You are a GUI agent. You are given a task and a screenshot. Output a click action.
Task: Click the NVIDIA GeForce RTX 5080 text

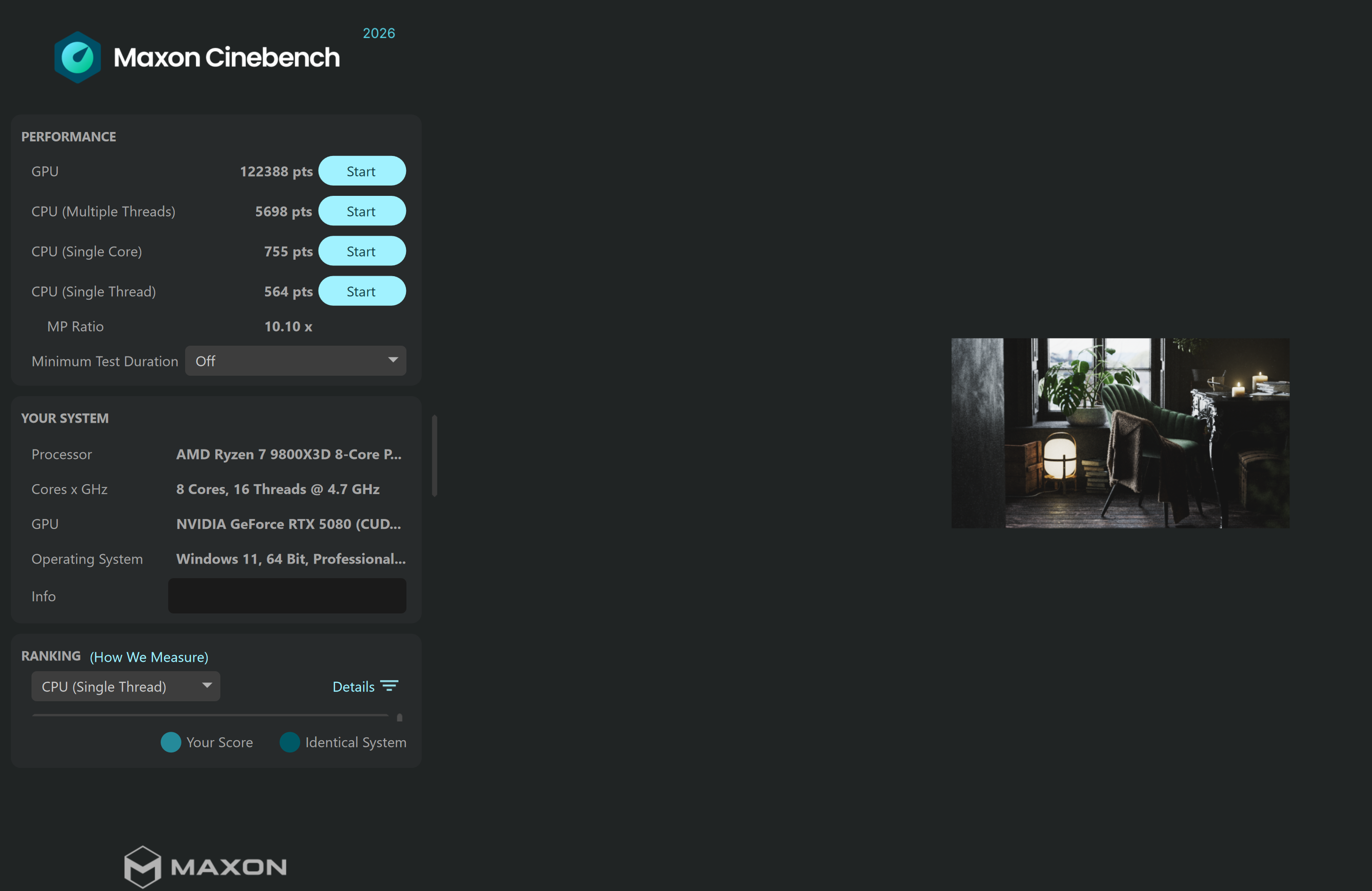tap(288, 524)
